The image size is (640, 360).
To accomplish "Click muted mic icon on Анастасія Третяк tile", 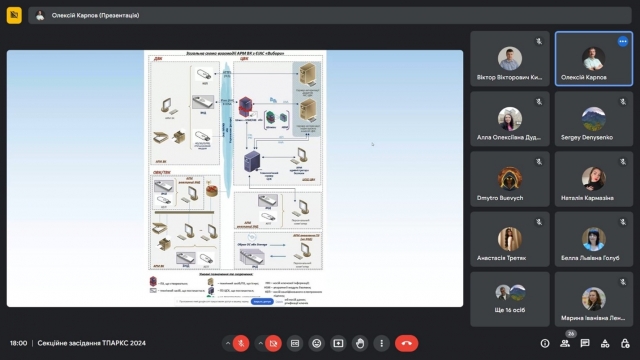I will tap(539, 222).
